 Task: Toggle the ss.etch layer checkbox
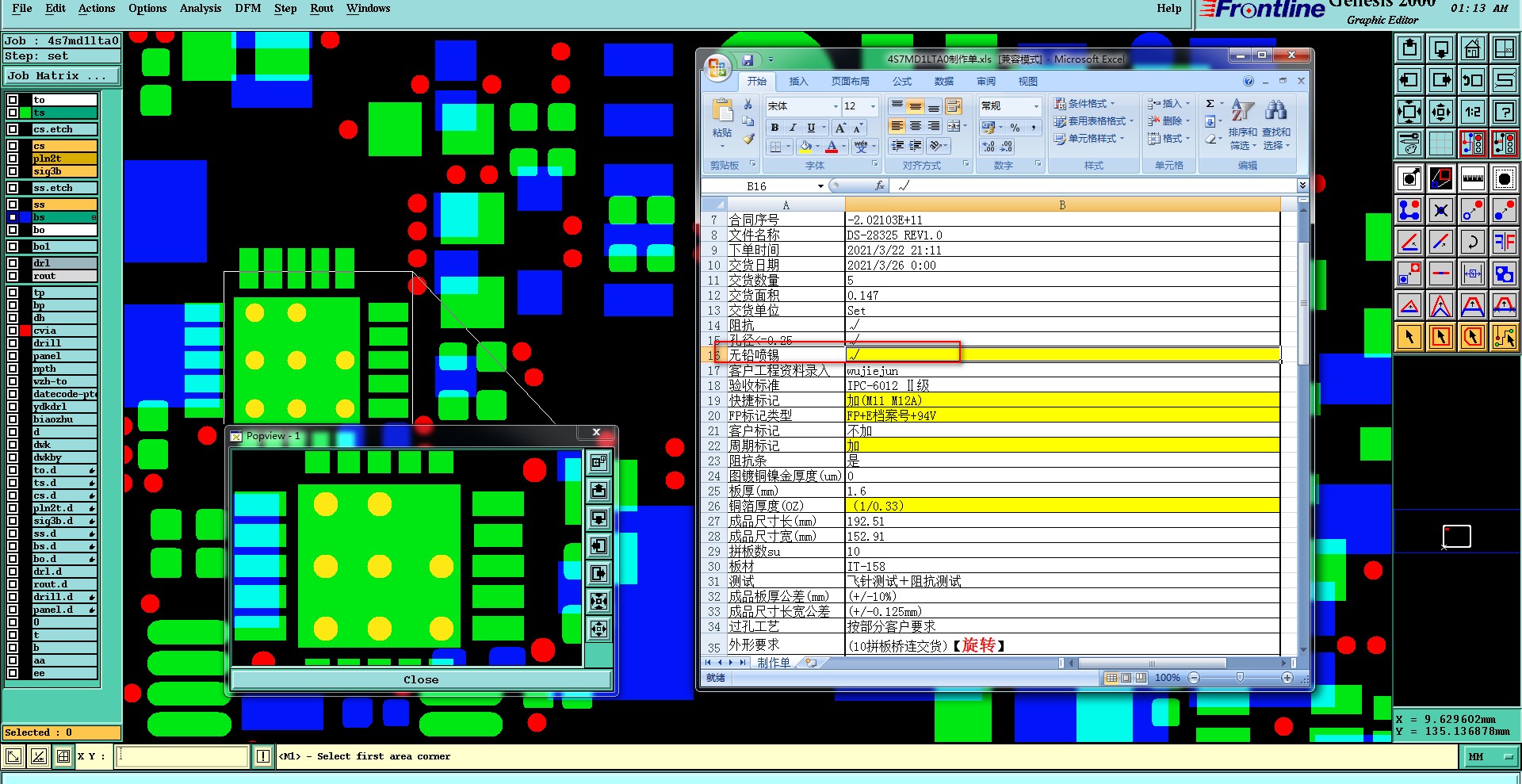tap(13, 188)
